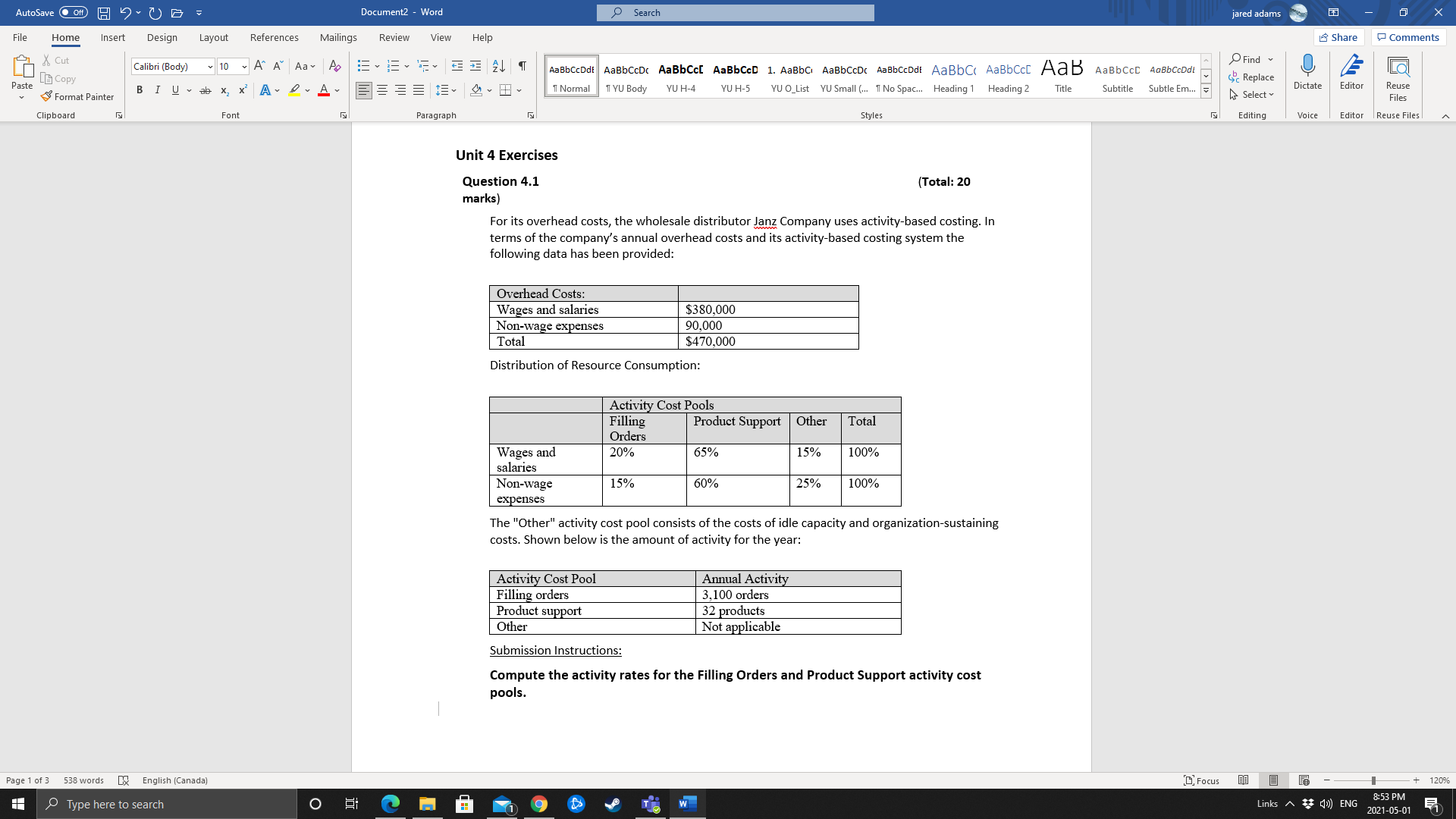Toggle Italic formatting
This screenshot has width=1456, height=819.
[157, 90]
